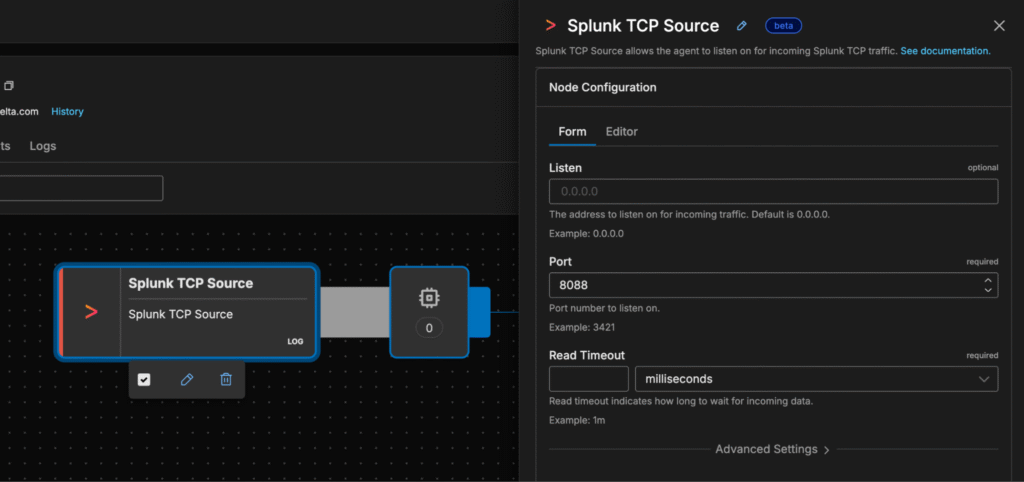Viewport: 1024px width, 482px height.
Task: Open the Logs tab
Action: pos(43,146)
